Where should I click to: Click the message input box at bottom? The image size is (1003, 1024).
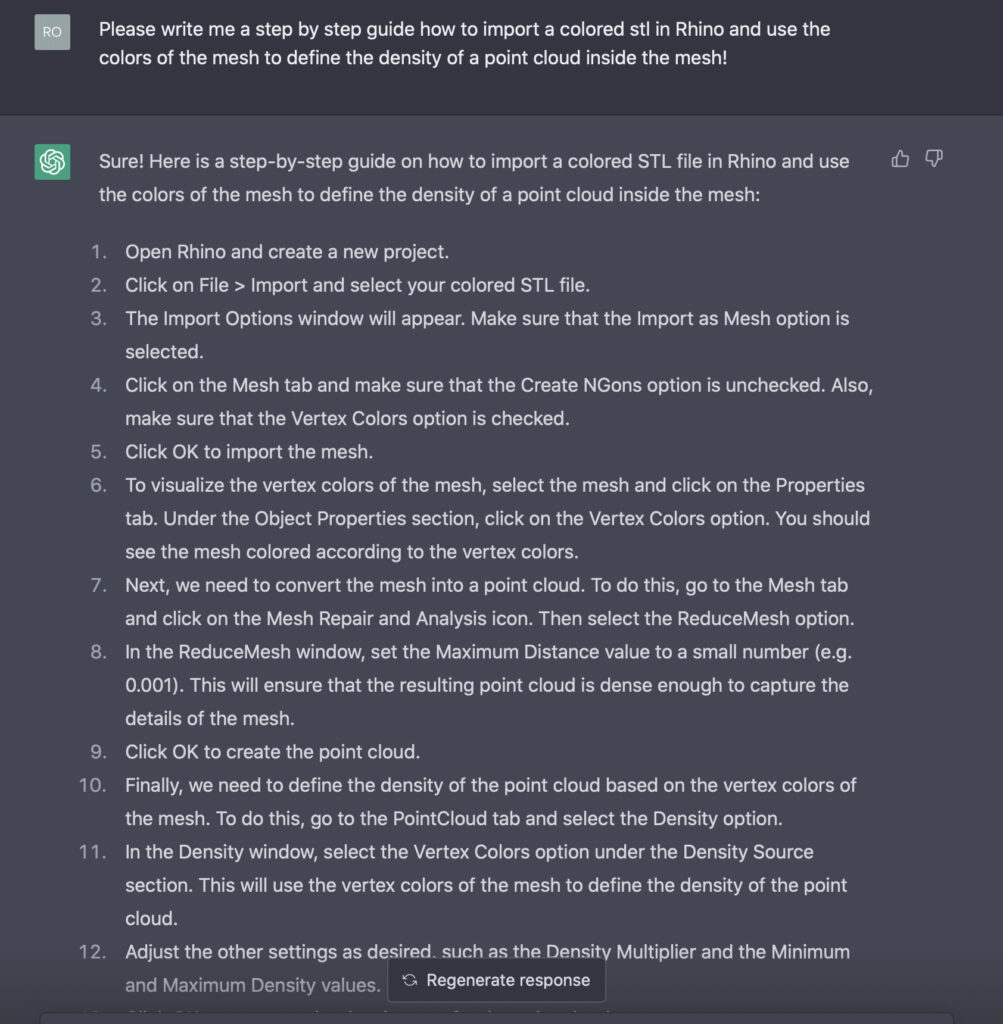point(496,1018)
